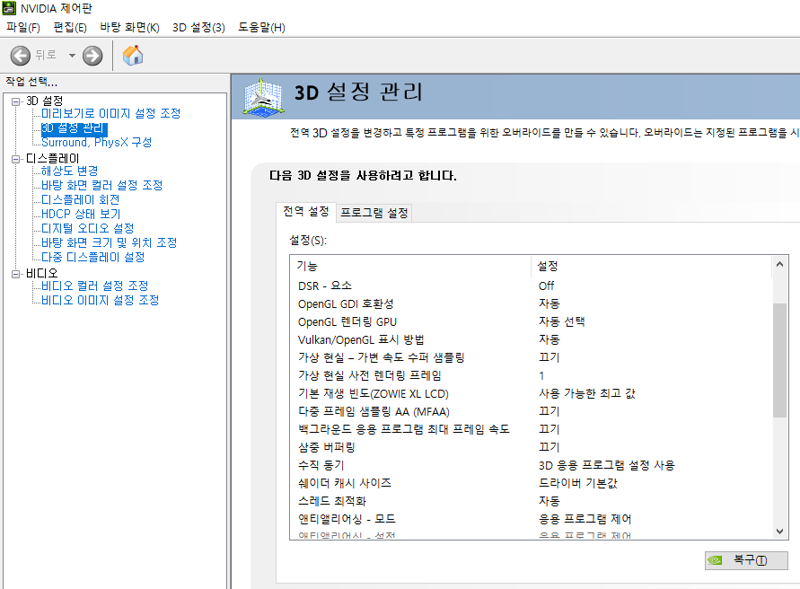Select 가상 현실 – 가변 속도 수퍼 샘플링 row
This screenshot has height=589, width=800.
[x=531, y=357]
